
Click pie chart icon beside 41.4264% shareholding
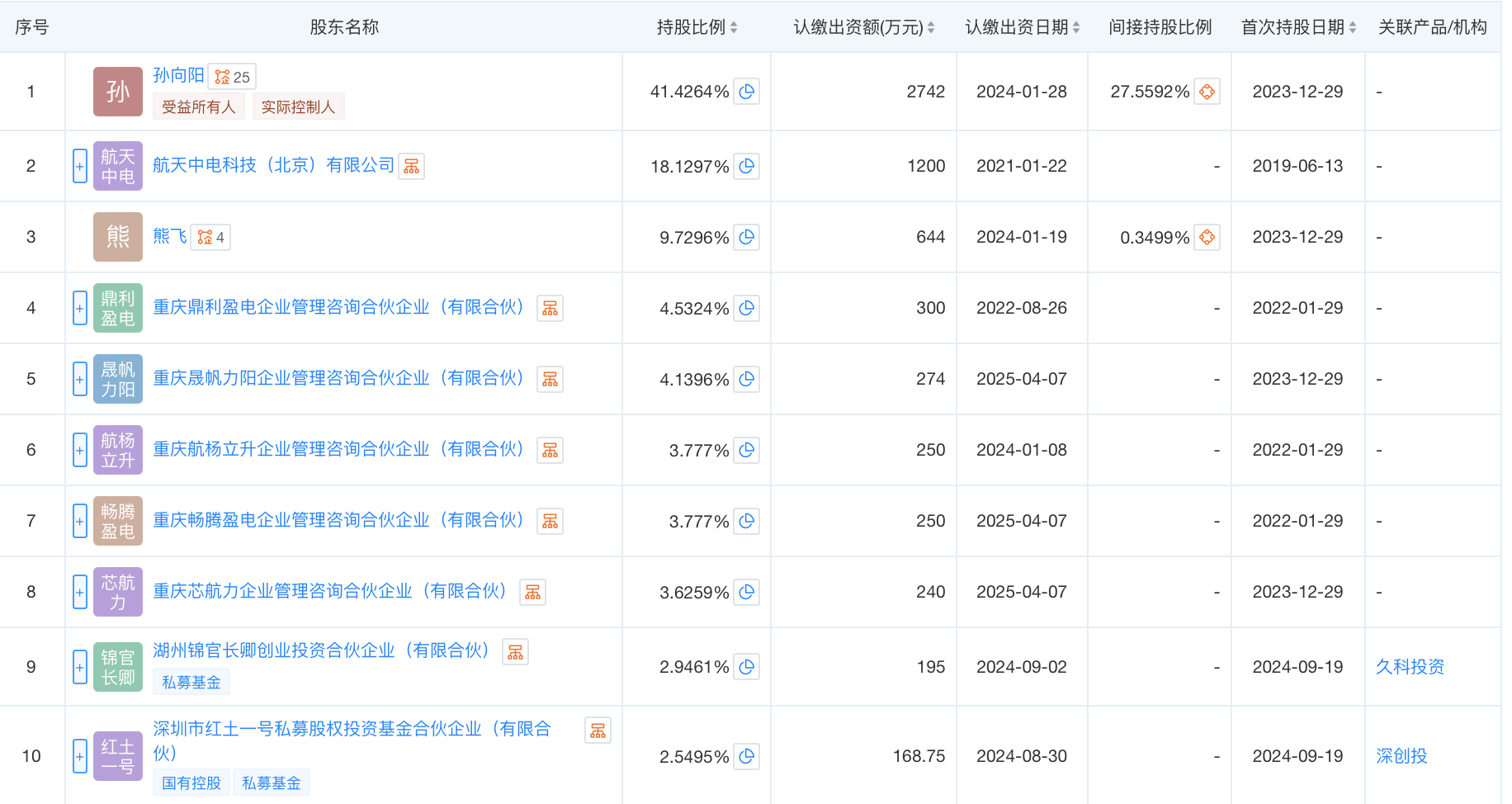(747, 92)
